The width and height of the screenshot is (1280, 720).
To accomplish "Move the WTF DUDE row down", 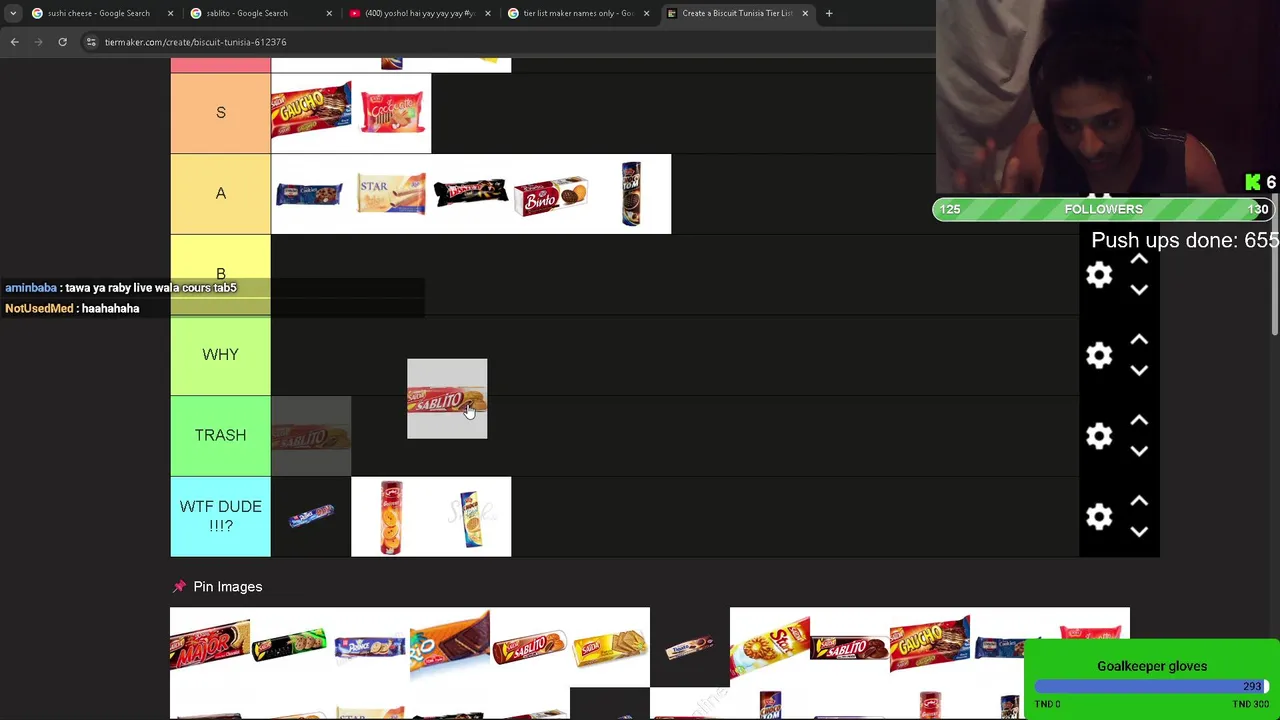I will point(1139,531).
